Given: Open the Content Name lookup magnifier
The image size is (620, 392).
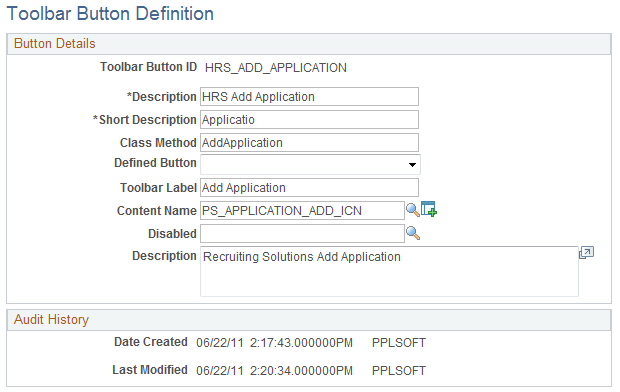Looking at the screenshot, I should 412,210.
